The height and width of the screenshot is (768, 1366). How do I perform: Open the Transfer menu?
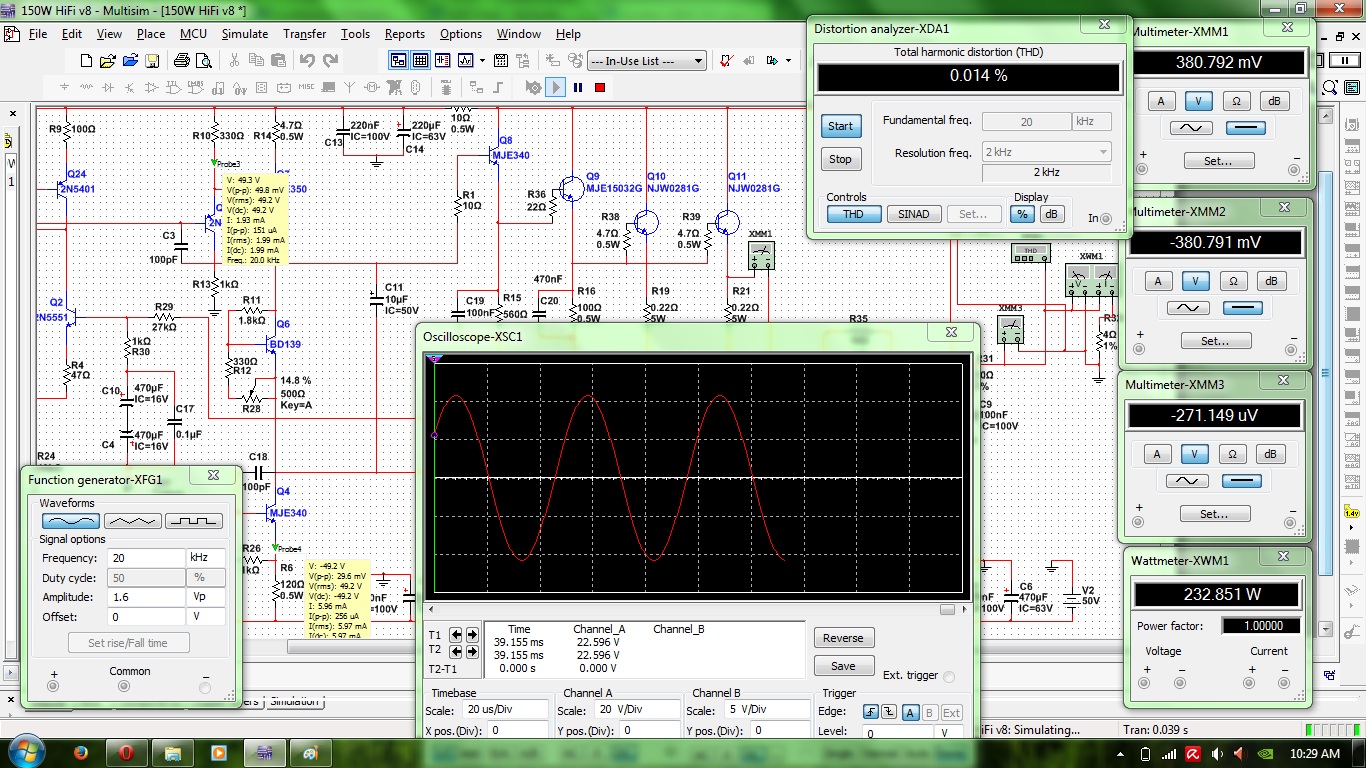click(x=304, y=34)
